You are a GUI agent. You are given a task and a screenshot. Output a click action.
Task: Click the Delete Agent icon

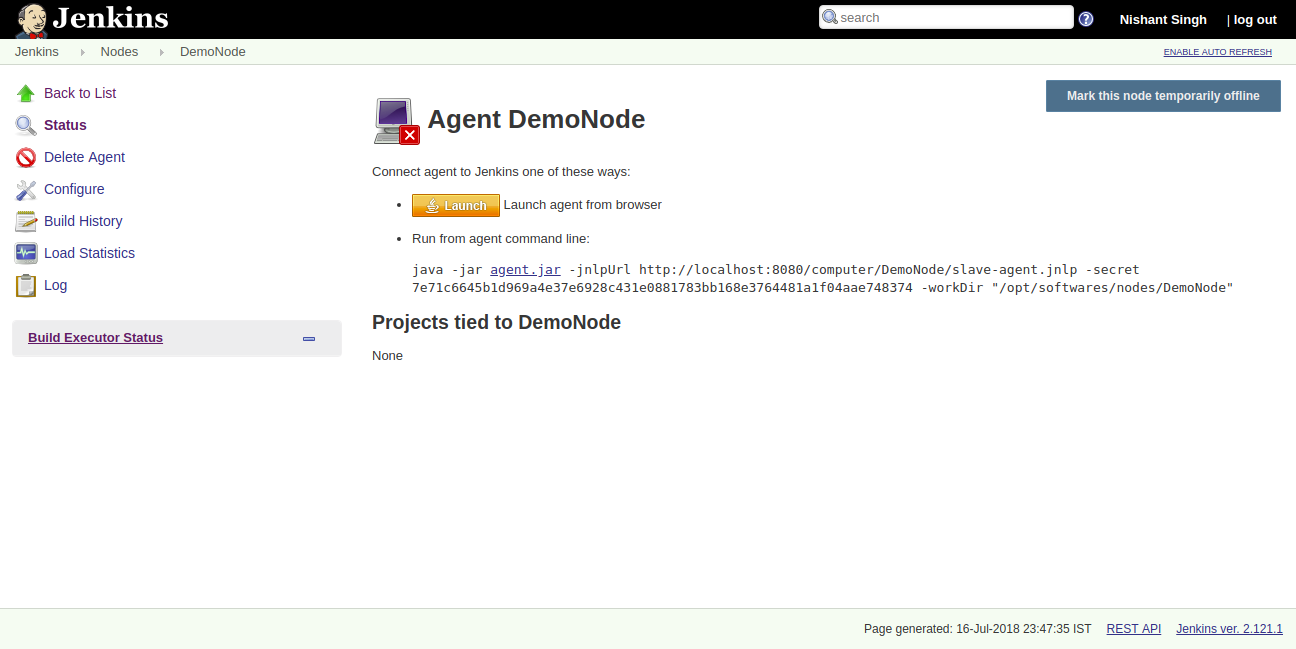[25, 157]
